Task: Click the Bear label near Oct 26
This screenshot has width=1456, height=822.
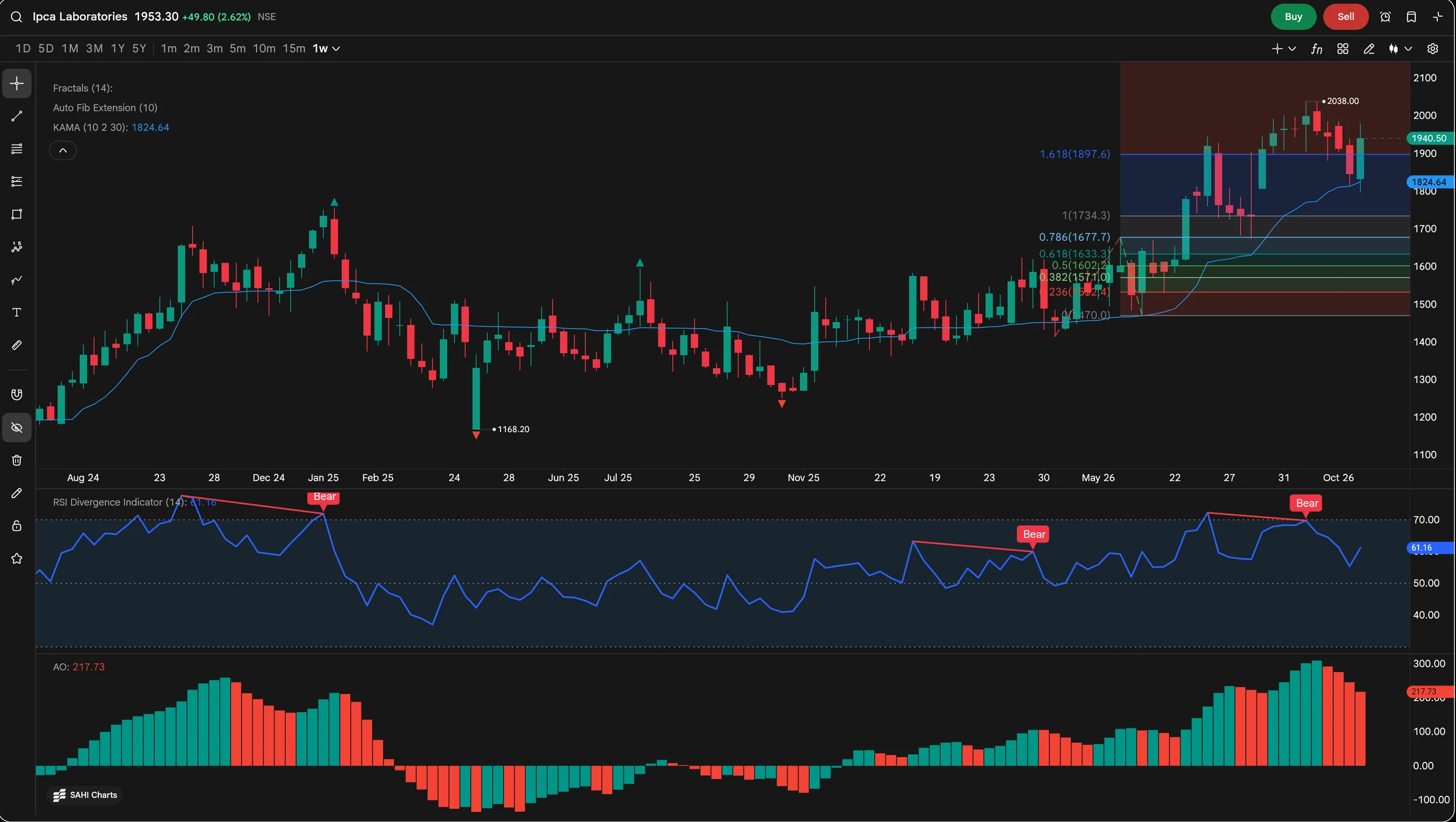Action: pyautogui.click(x=1307, y=503)
